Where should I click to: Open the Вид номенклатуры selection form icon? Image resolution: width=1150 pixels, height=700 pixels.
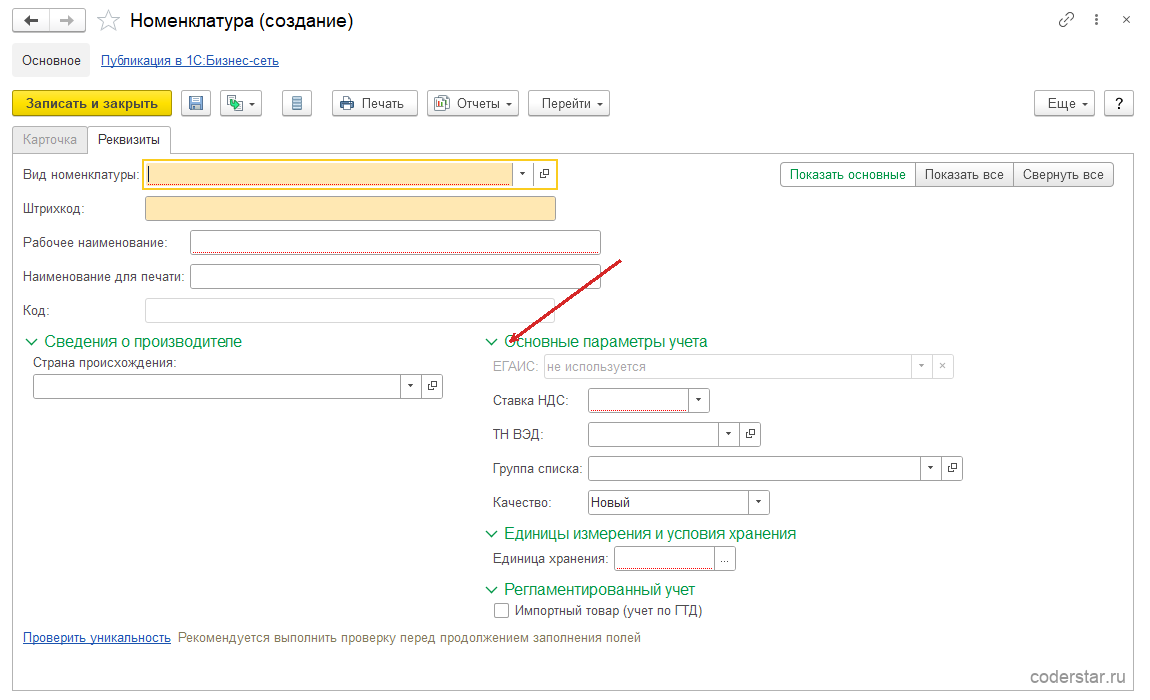pos(544,174)
